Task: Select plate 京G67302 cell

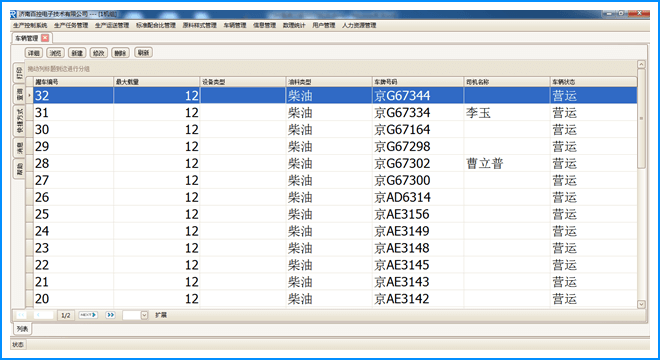Action: (x=418, y=163)
